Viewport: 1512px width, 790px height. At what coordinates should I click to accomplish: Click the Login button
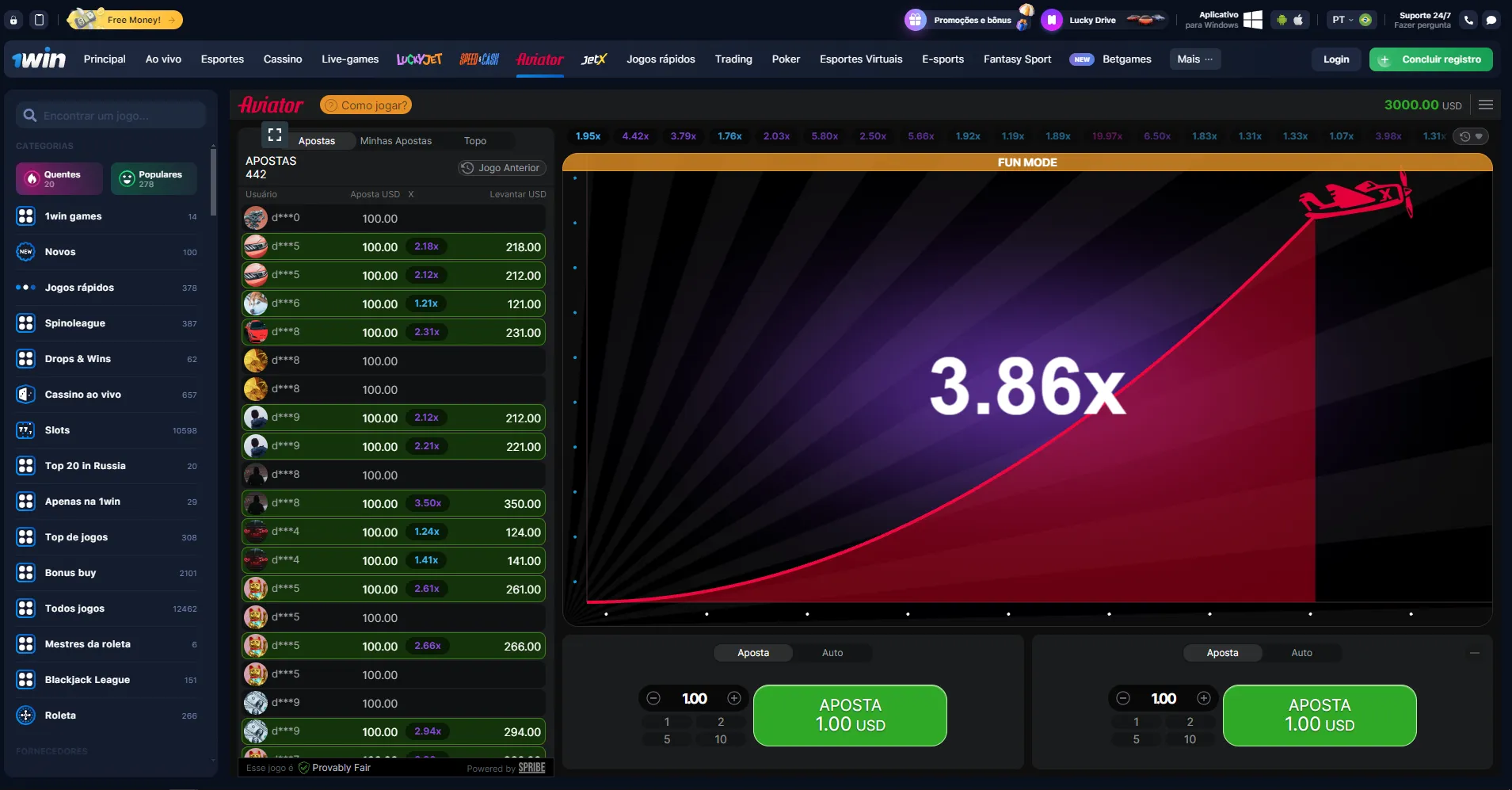1336,59
